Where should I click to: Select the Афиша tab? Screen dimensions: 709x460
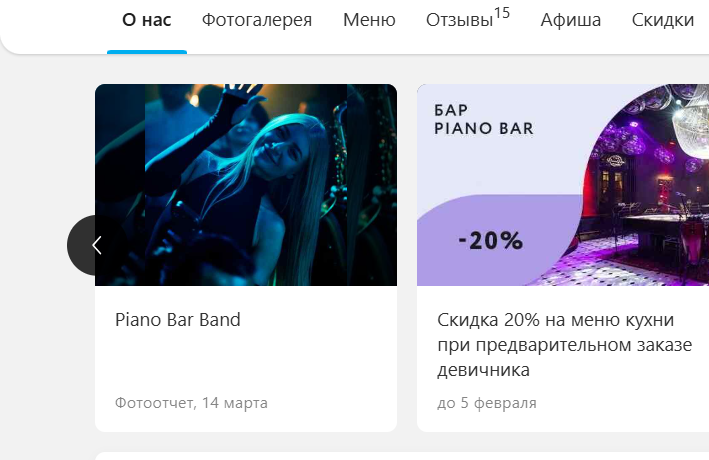[571, 20]
